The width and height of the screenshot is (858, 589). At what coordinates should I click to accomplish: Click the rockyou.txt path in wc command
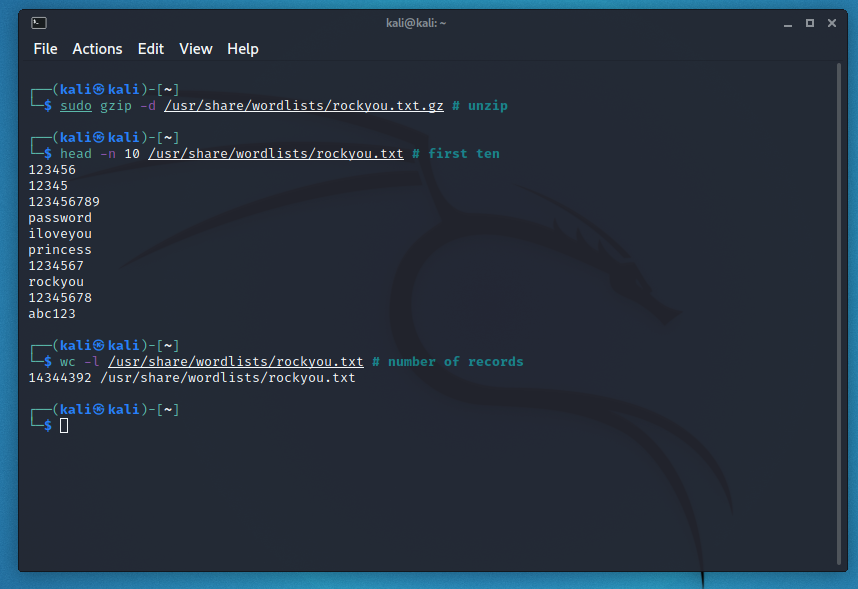pos(236,362)
